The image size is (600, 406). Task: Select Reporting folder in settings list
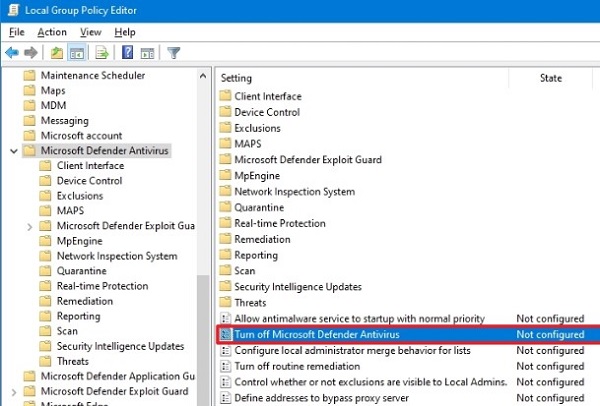click(256, 255)
